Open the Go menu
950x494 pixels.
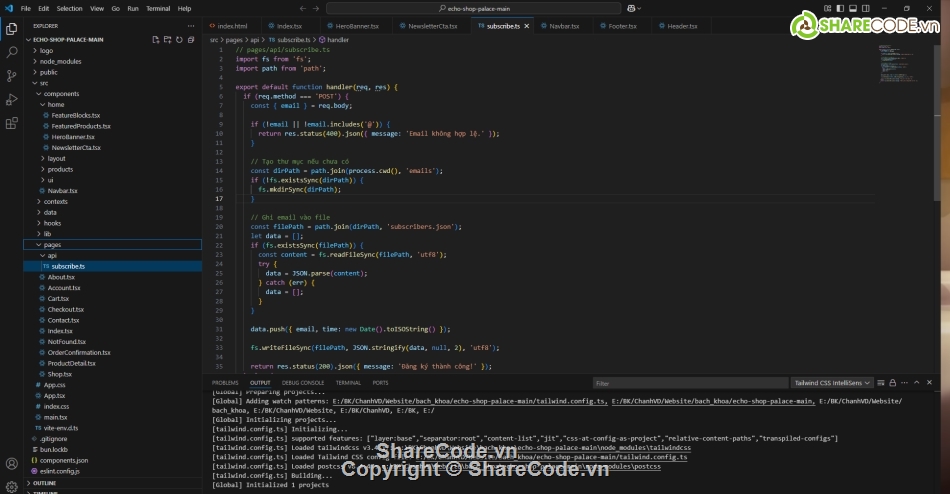[x=116, y=8]
